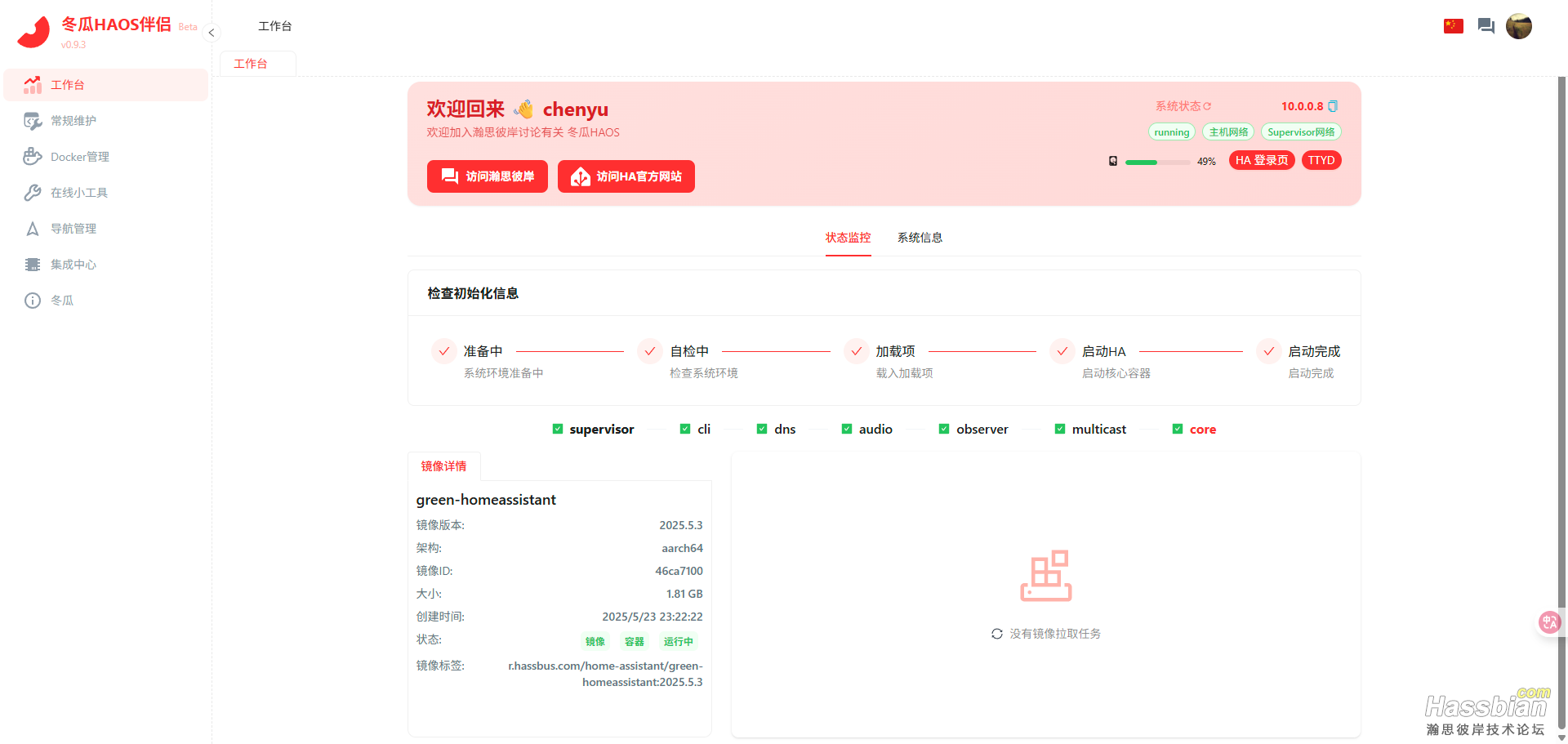Open Docker管理 in the sidebar
Image resolution: width=1568 pixels, height=744 pixels.
coord(79,157)
